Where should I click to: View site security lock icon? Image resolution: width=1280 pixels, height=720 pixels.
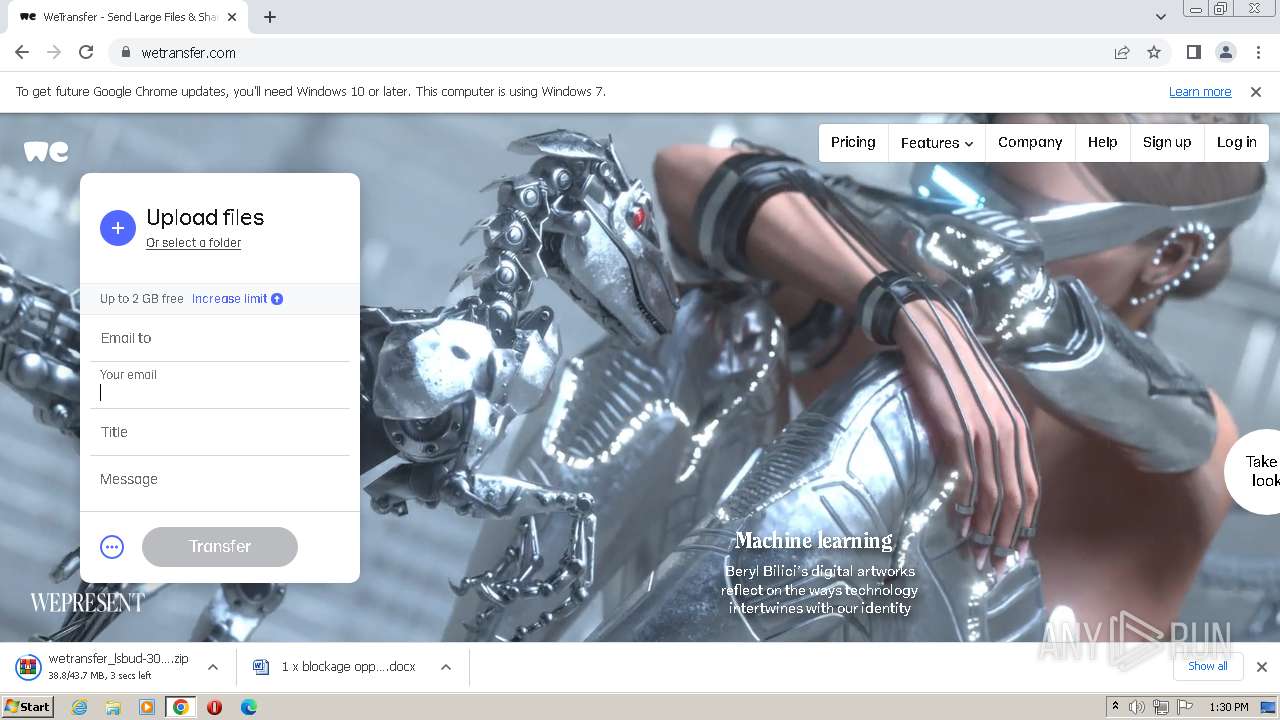pos(126,53)
